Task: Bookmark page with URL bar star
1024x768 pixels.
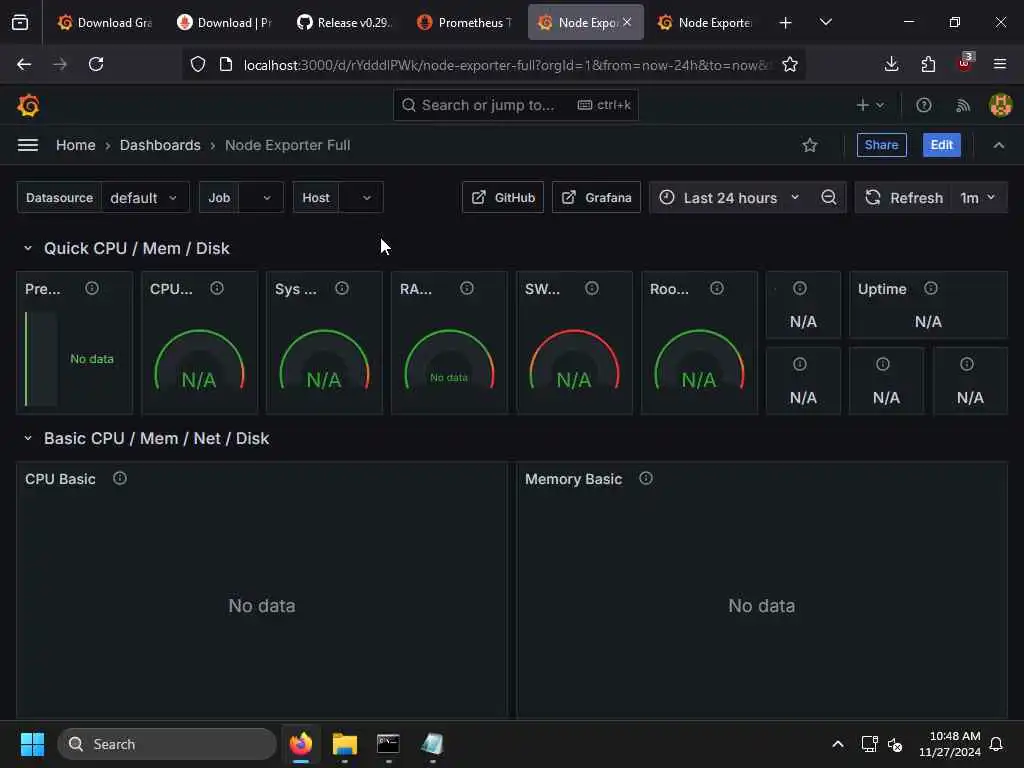Action: pyautogui.click(x=790, y=64)
